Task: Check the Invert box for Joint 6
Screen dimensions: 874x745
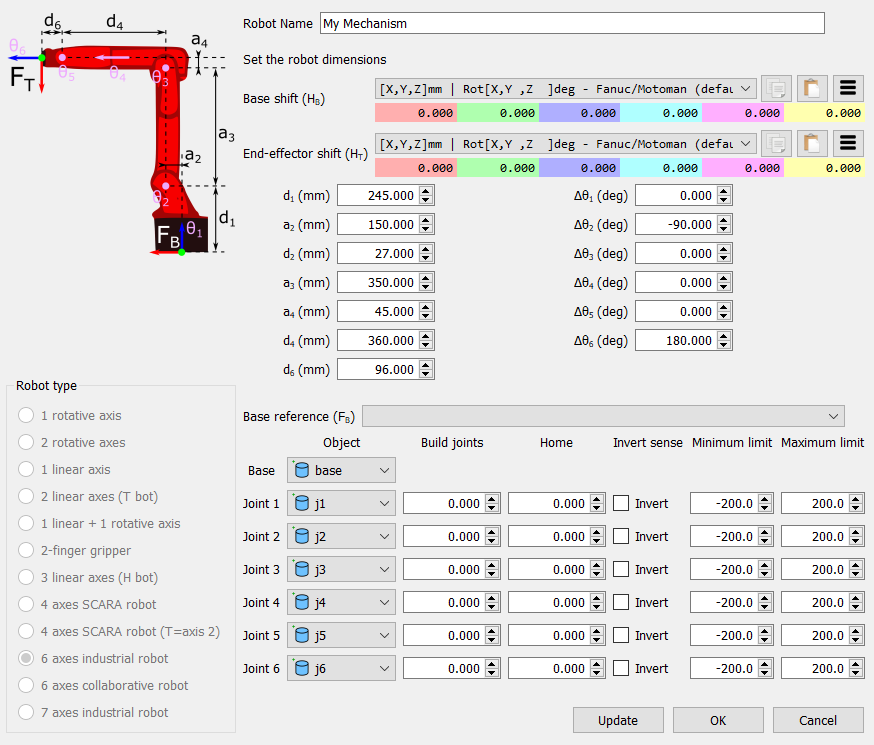Action: [x=621, y=669]
